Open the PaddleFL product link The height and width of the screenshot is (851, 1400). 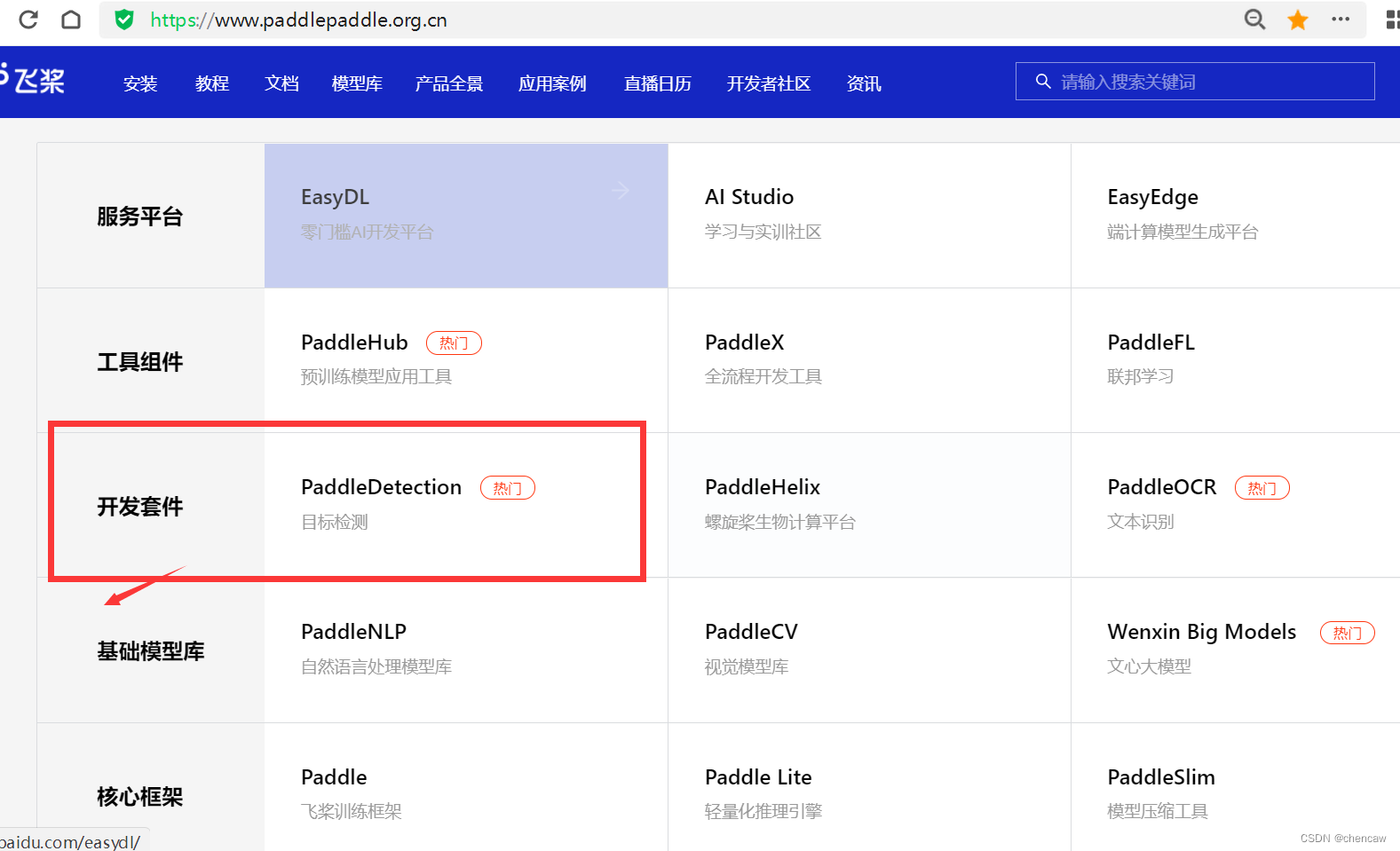pos(1151,343)
